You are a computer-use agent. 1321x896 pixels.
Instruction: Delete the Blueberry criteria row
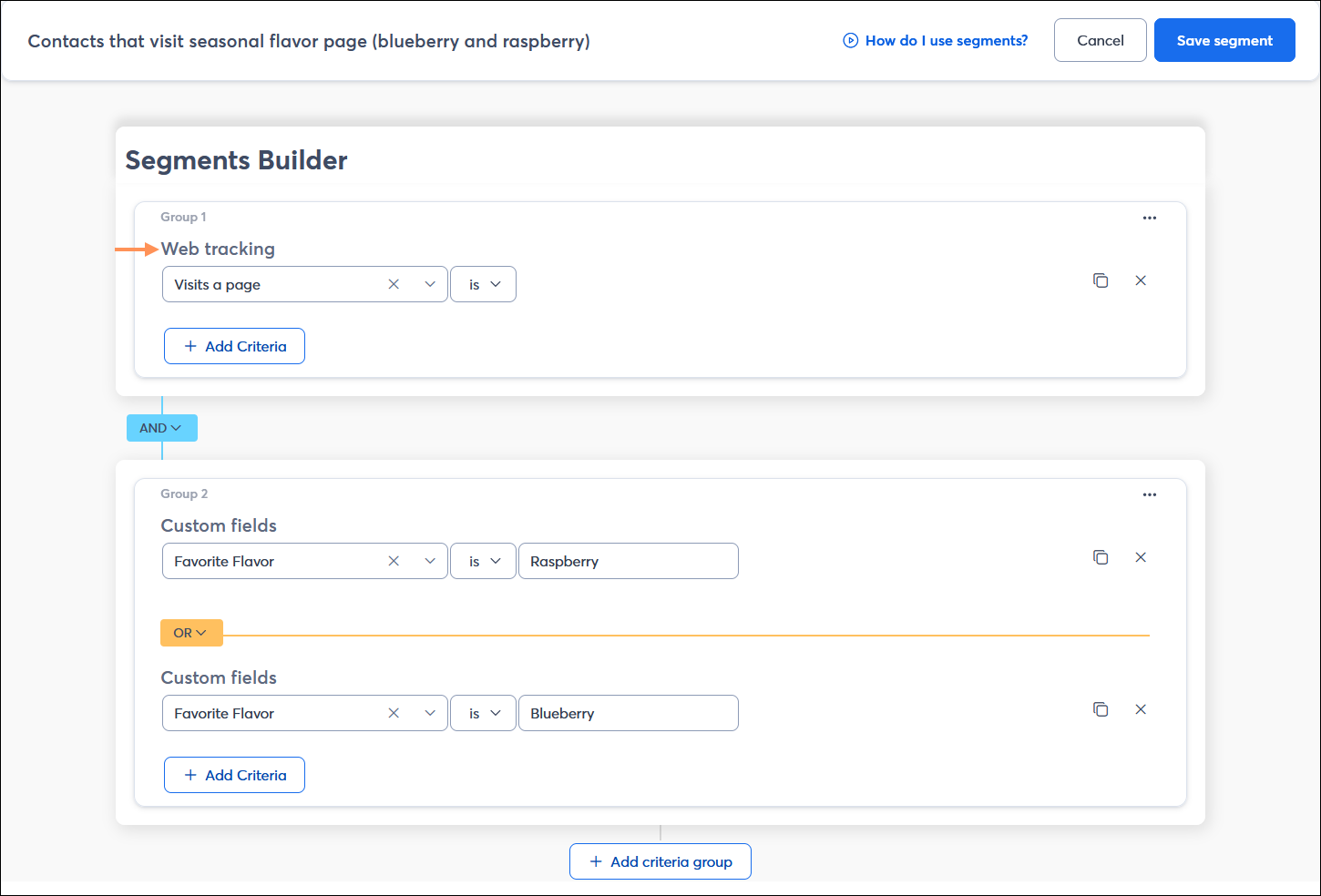pos(1141,709)
